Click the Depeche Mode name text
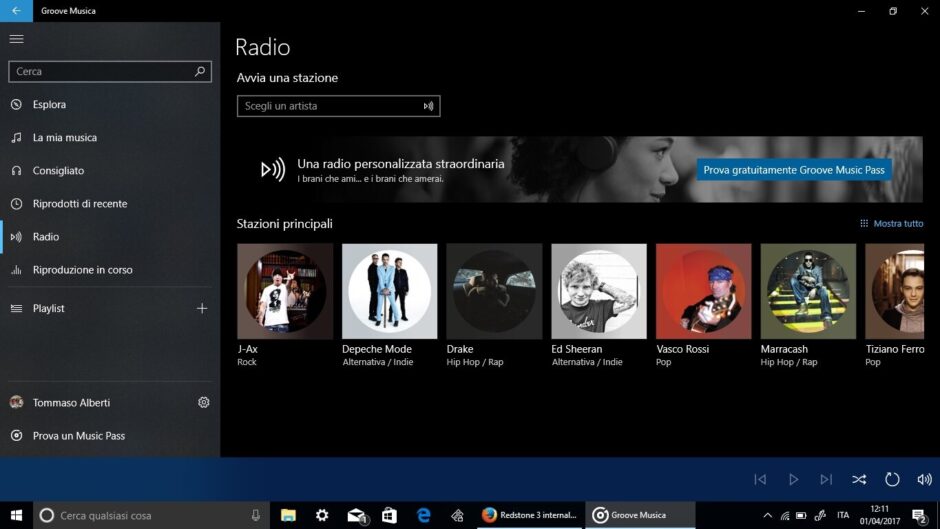Screen dimensions: 940x529 (376, 349)
